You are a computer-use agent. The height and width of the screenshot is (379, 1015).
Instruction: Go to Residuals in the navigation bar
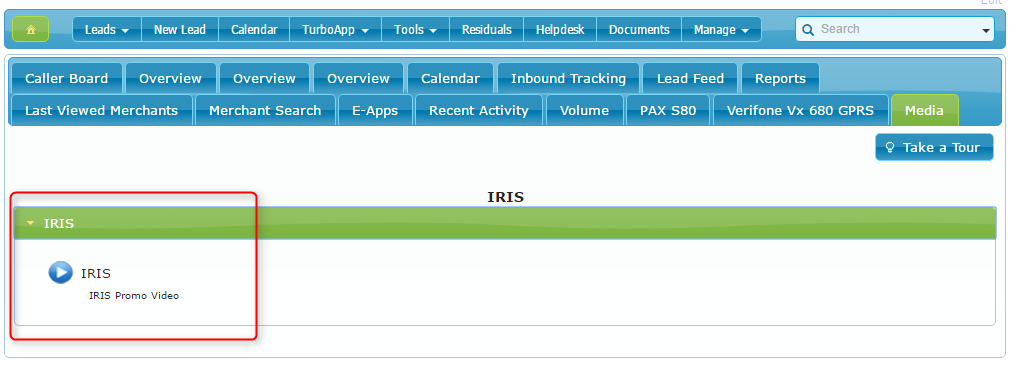coord(487,30)
